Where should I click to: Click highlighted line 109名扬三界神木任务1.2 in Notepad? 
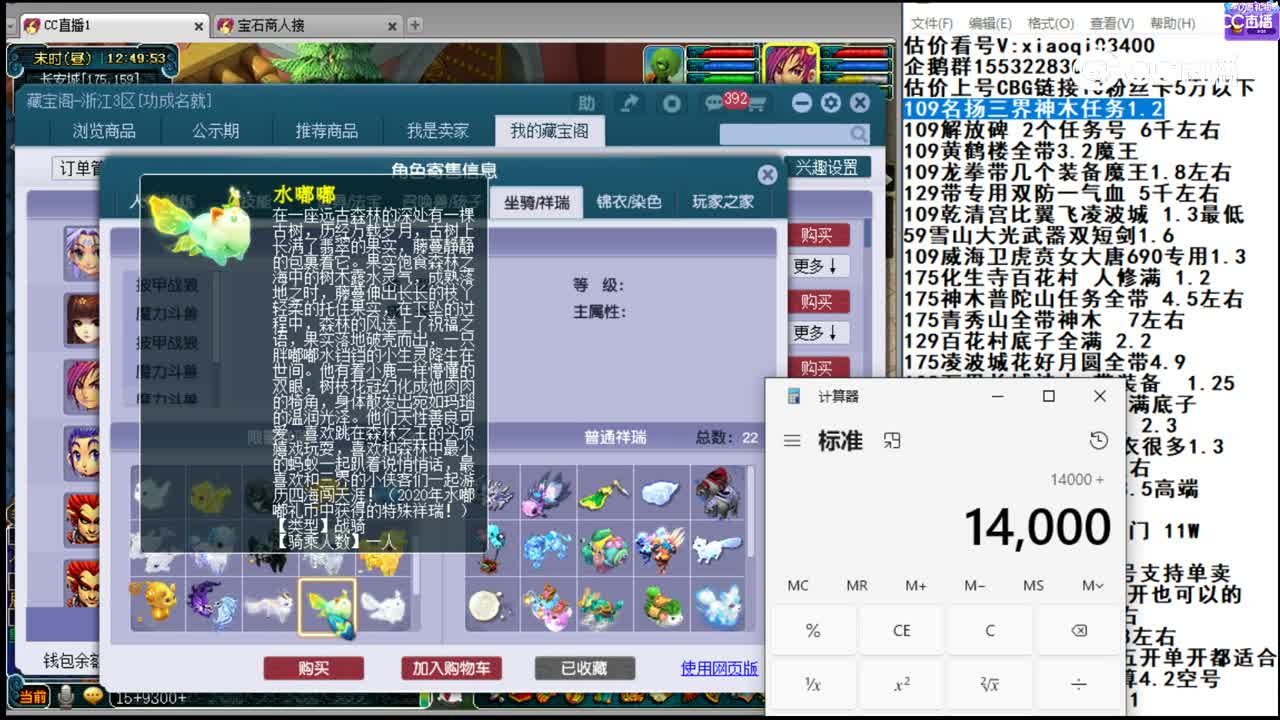[x=1034, y=109]
